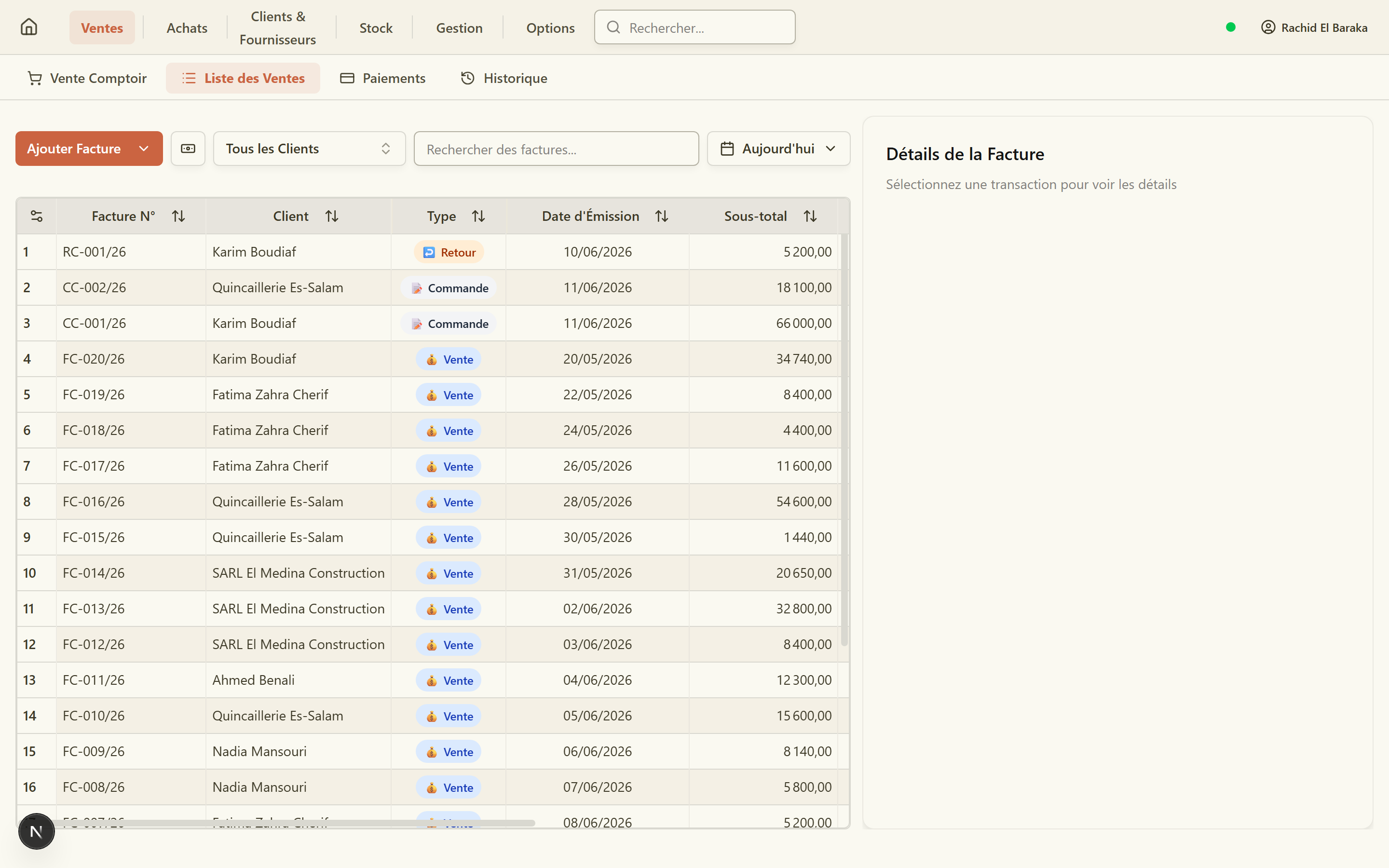Click Vente badge for FC-018/26
The height and width of the screenshot is (868, 1389).
point(449,431)
